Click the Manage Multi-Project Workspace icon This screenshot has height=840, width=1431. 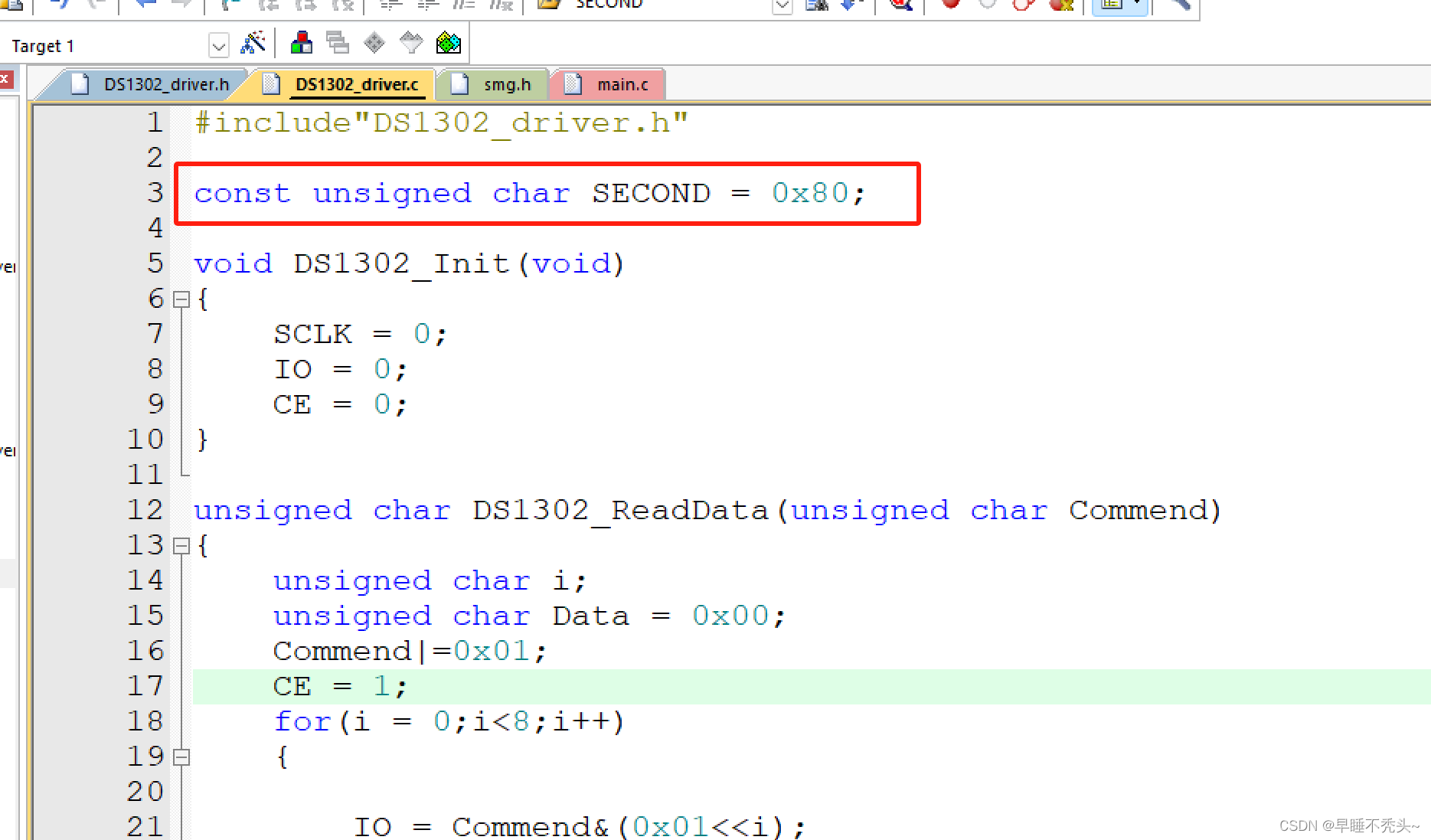338,43
